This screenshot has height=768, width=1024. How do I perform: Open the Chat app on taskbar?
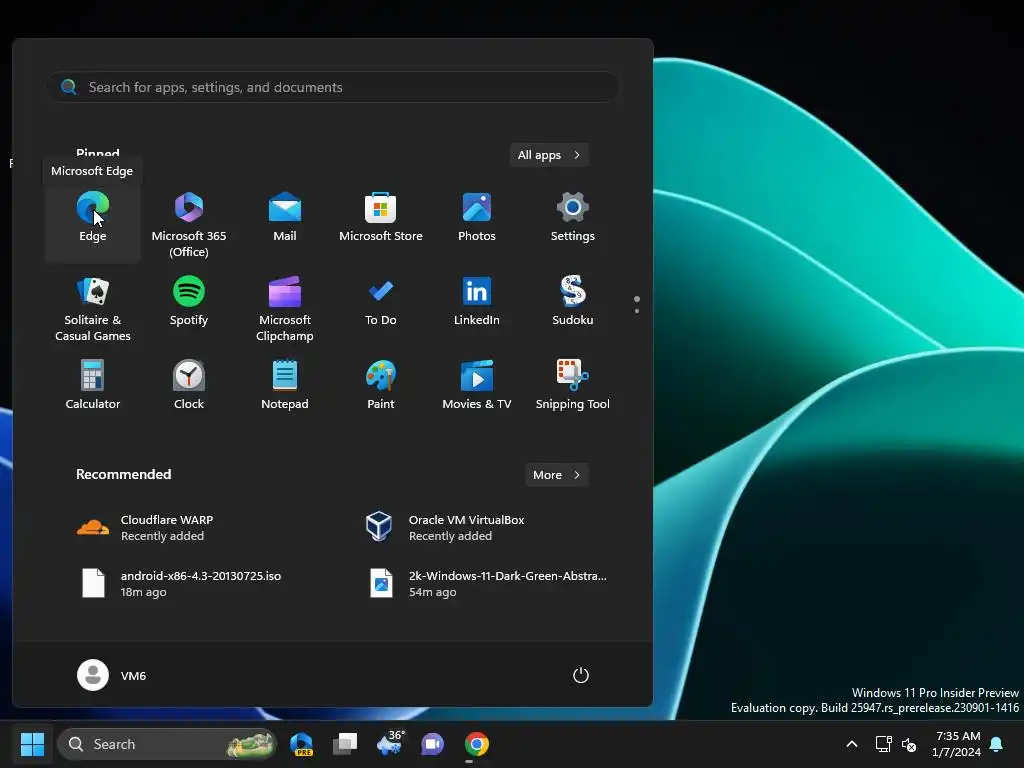432,744
